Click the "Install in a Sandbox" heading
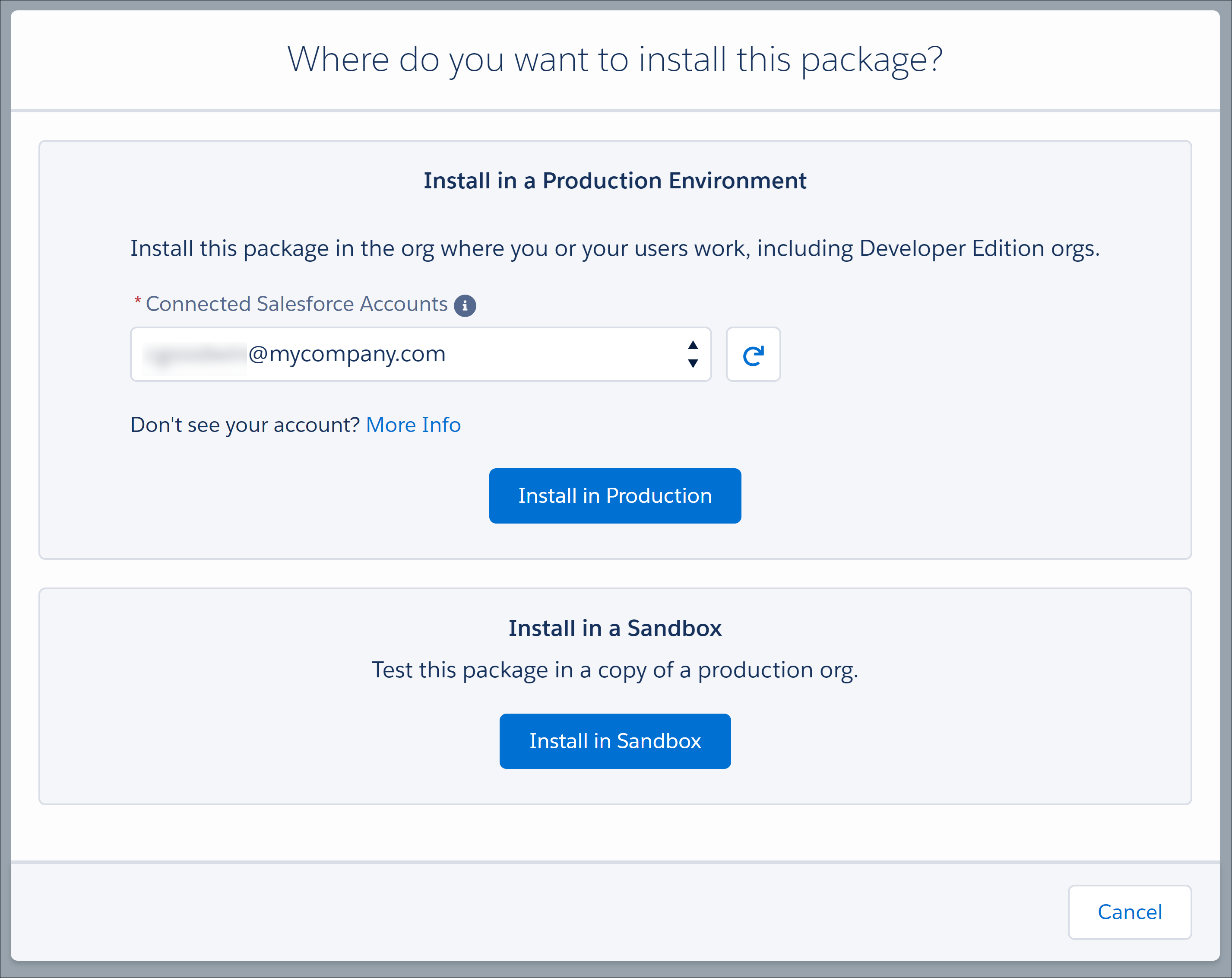 pos(615,628)
